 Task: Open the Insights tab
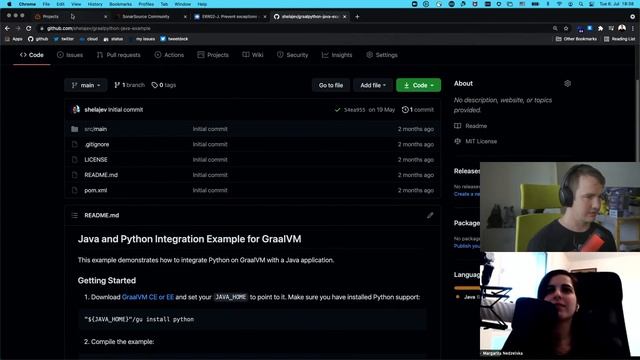pyautogui.click(x=337, y=55)
